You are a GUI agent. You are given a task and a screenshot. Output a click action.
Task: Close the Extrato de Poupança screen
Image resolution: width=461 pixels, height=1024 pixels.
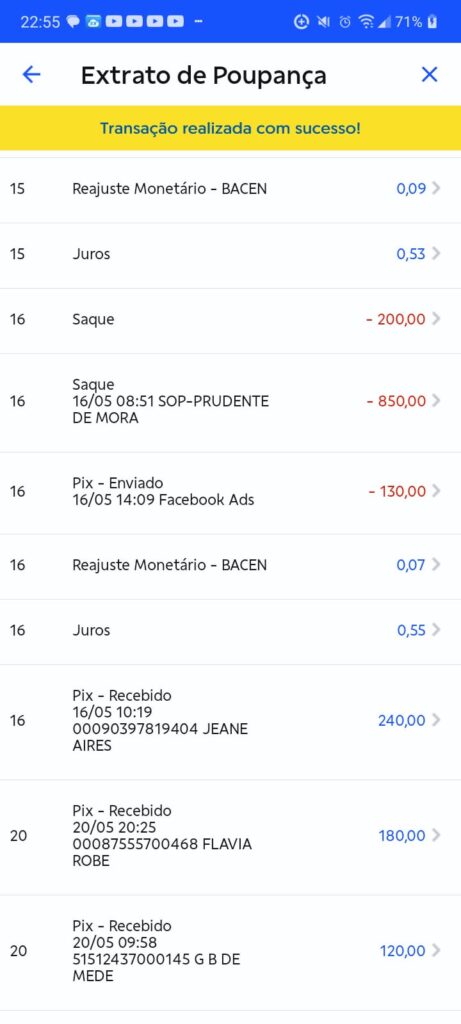pyautogui.click(x=429, y=75)
